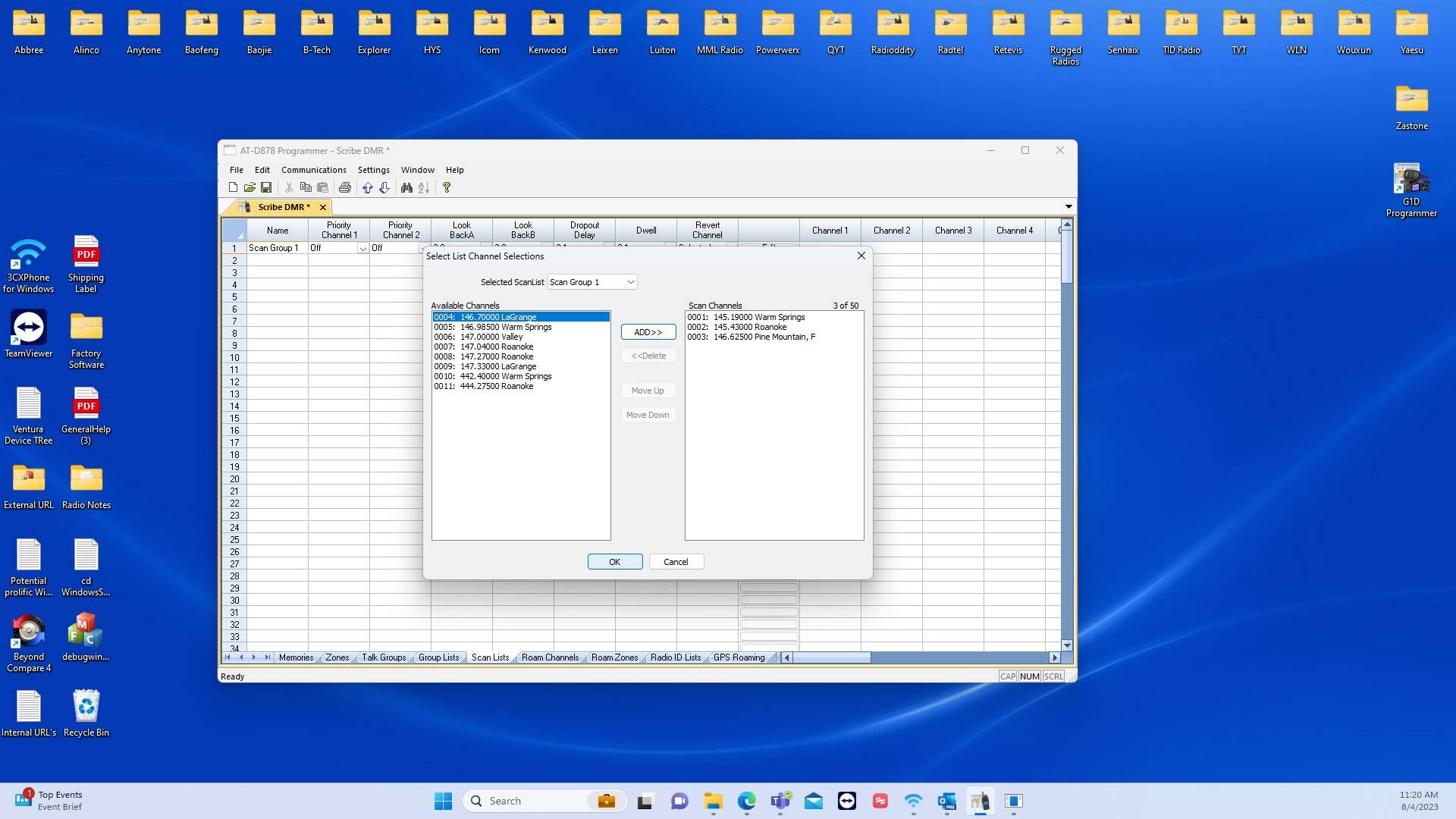
Task: Open TeamViewer desktop shortcut
Action: [29, 334]
